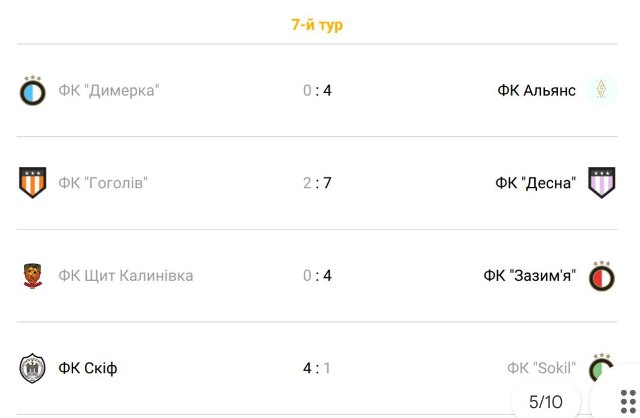Click the orange-striped ФК "Гоголів" shield crest
The height and width of the screenshot is (418, 640).
[33, 182]
